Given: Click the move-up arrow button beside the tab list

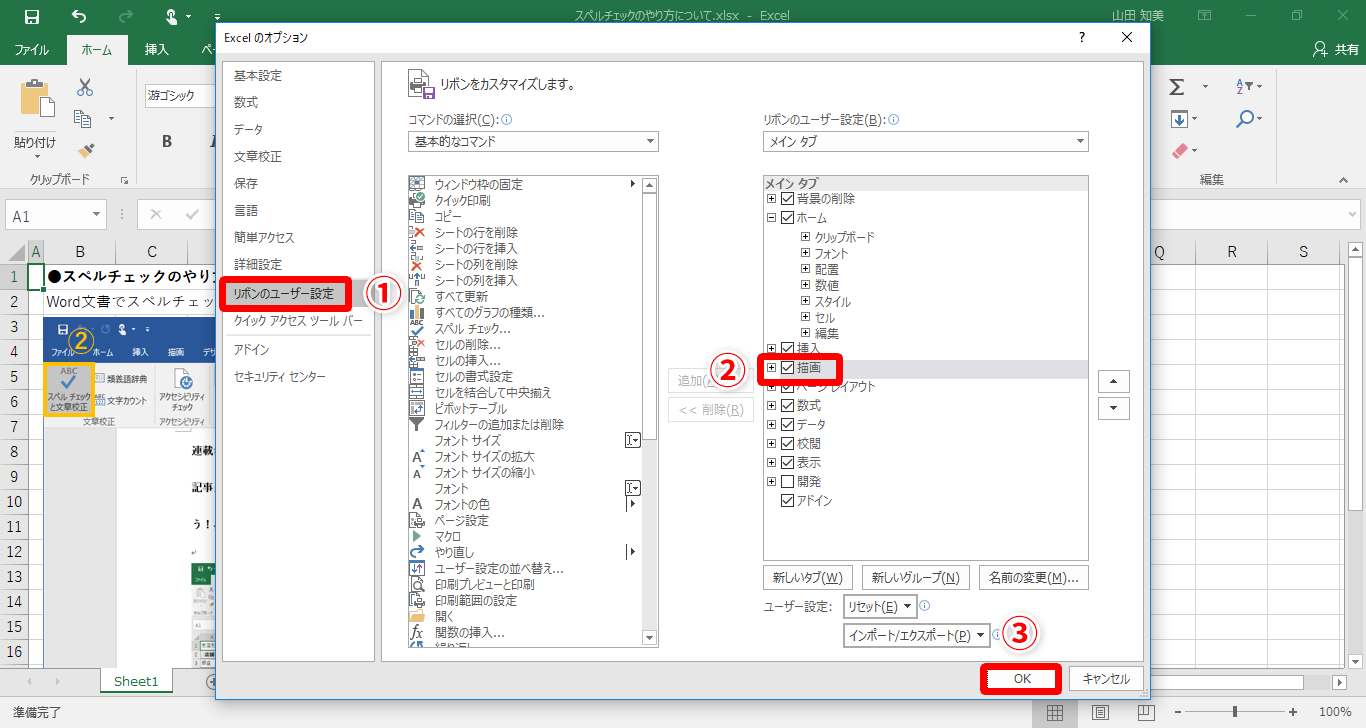Looking at the screenshot, I should (1114, 381).
